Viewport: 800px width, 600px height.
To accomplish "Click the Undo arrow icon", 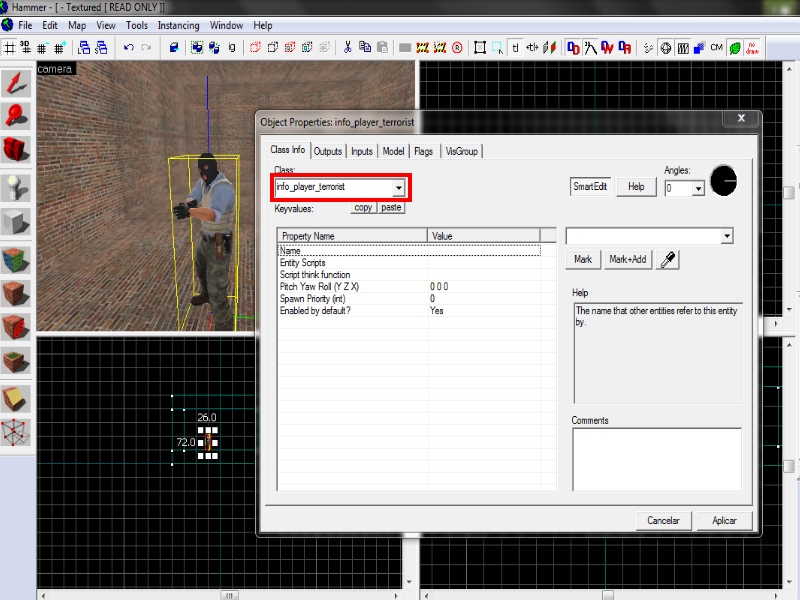I will (x=129, y=48).
